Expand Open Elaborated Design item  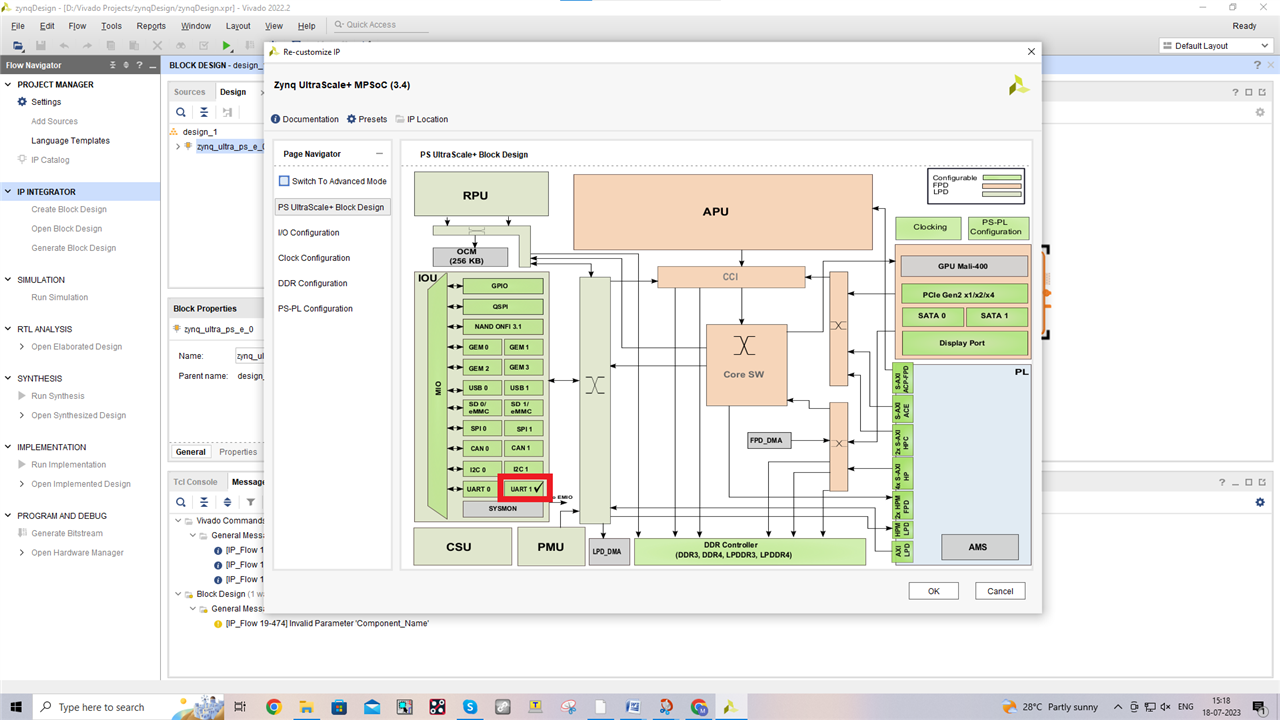click(22, 347)
